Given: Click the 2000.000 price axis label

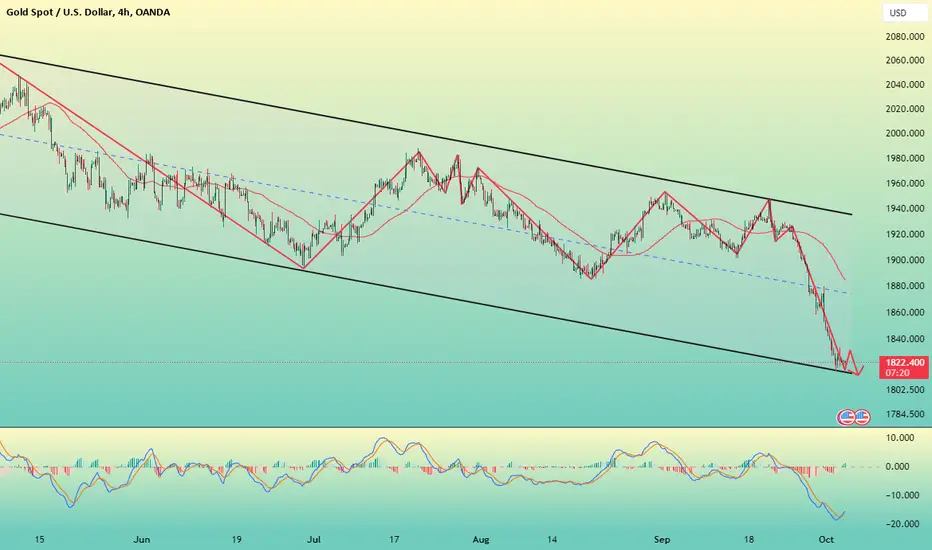Looking at the screenshot, I should pyautogui.click(x=905, y=133).
